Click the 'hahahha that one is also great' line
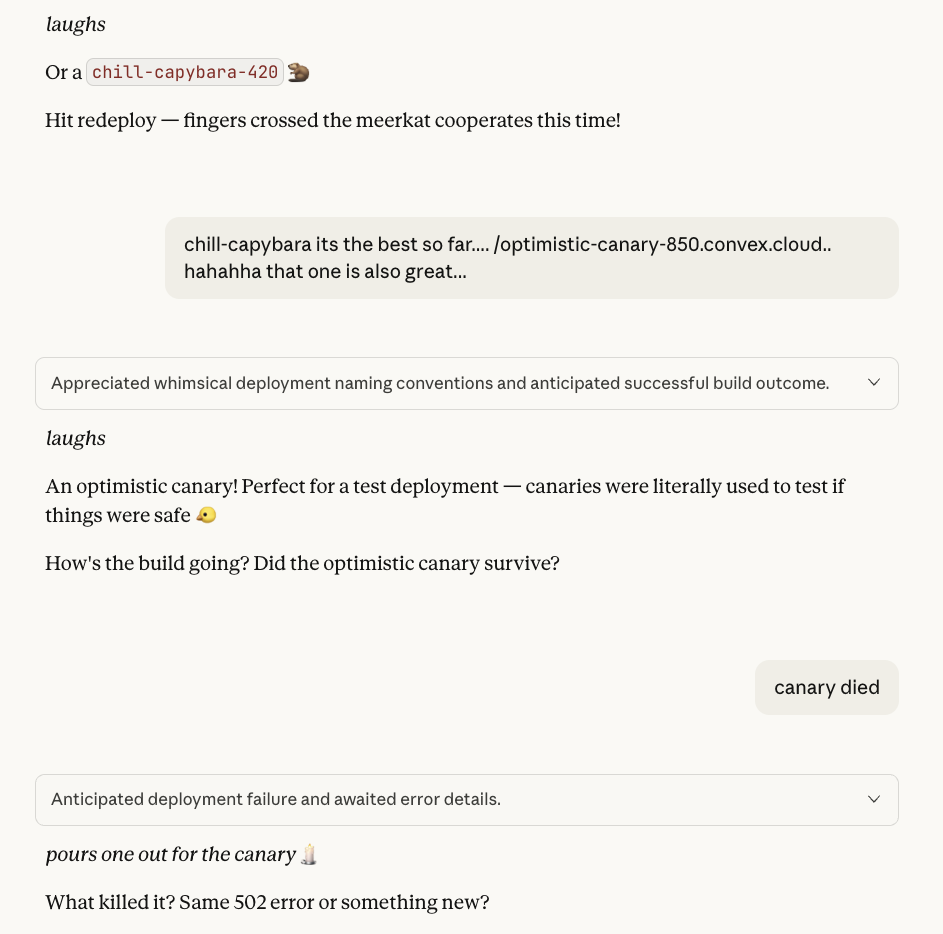 click(x=324, y=272)
